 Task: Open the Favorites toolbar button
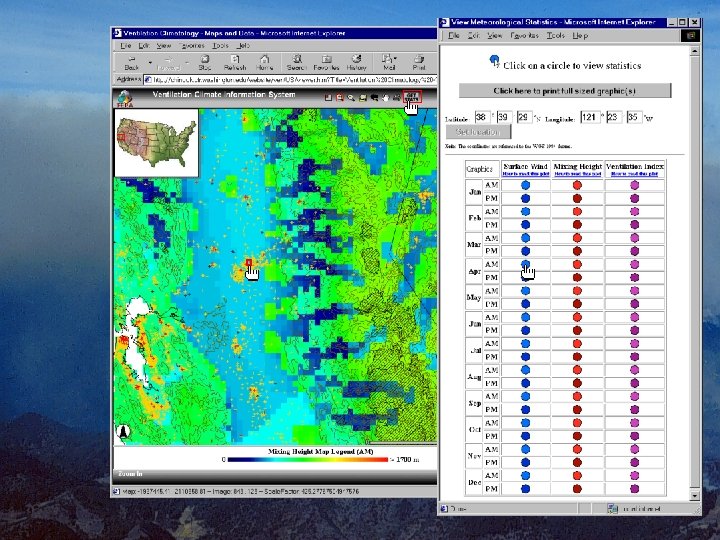click(x=326, y=62)
